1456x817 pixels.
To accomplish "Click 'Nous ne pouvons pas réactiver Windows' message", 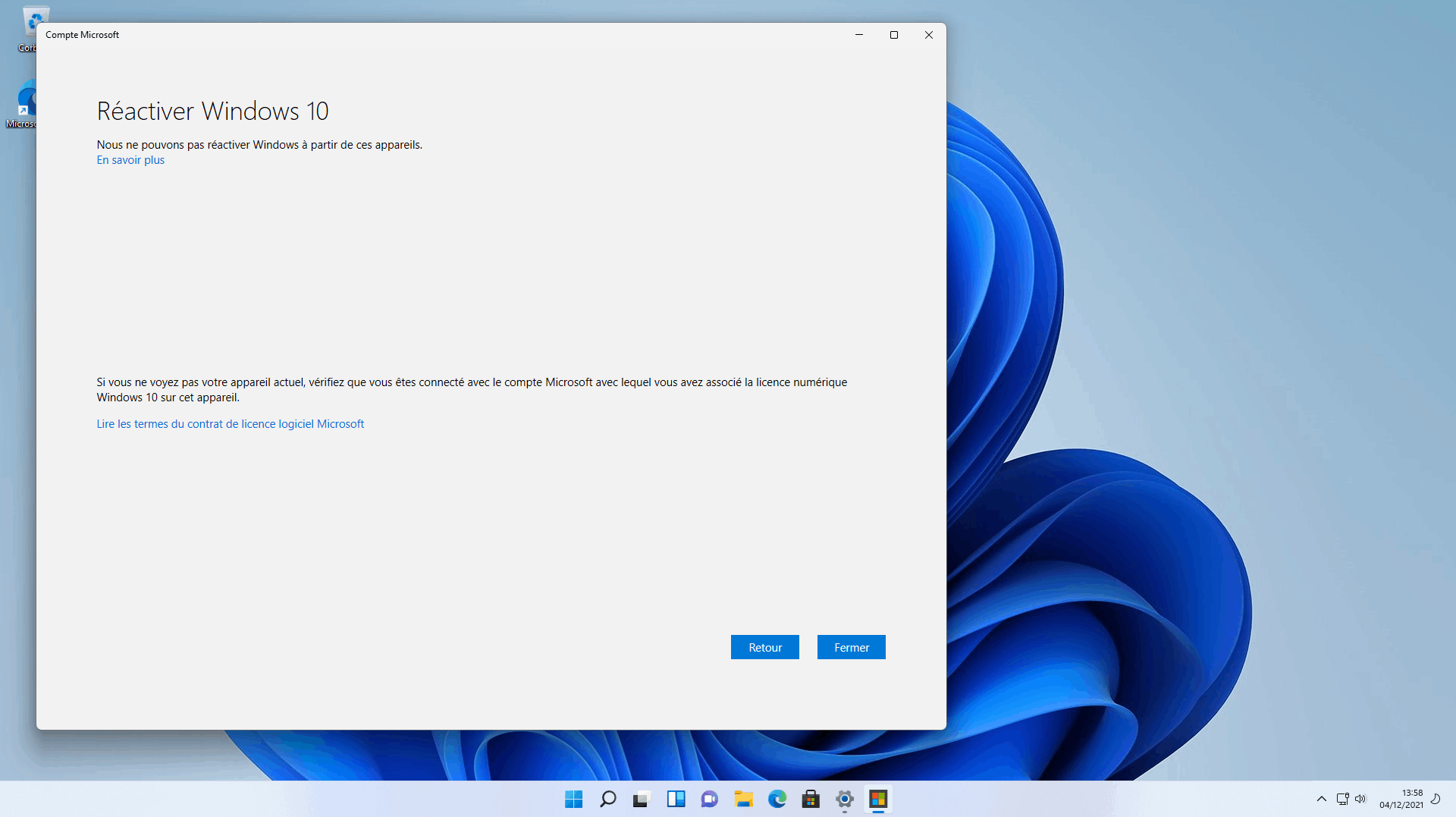I will pos(259,145).
